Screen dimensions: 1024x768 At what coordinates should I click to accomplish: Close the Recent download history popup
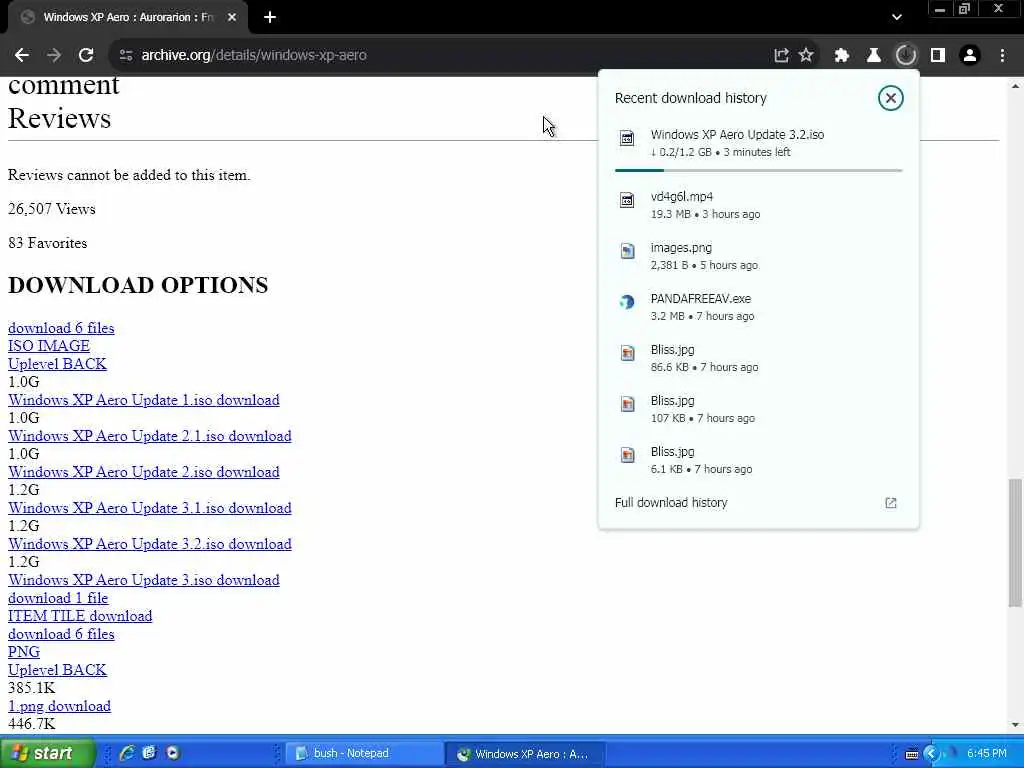pos(890,98)
